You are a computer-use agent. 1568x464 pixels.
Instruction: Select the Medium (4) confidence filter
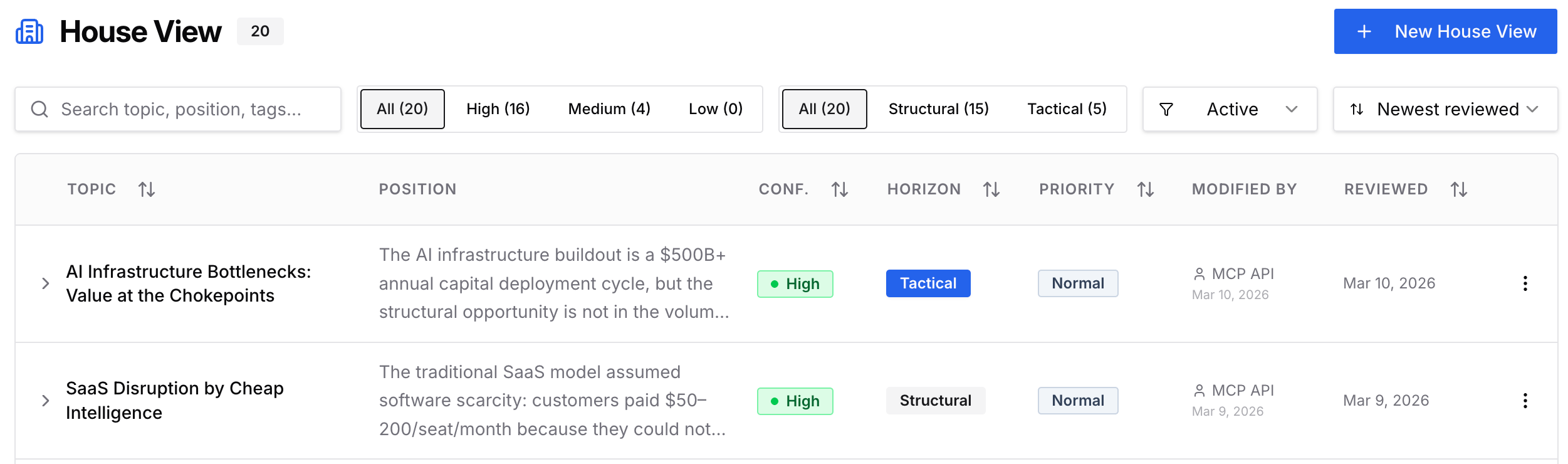pos(609,109)
